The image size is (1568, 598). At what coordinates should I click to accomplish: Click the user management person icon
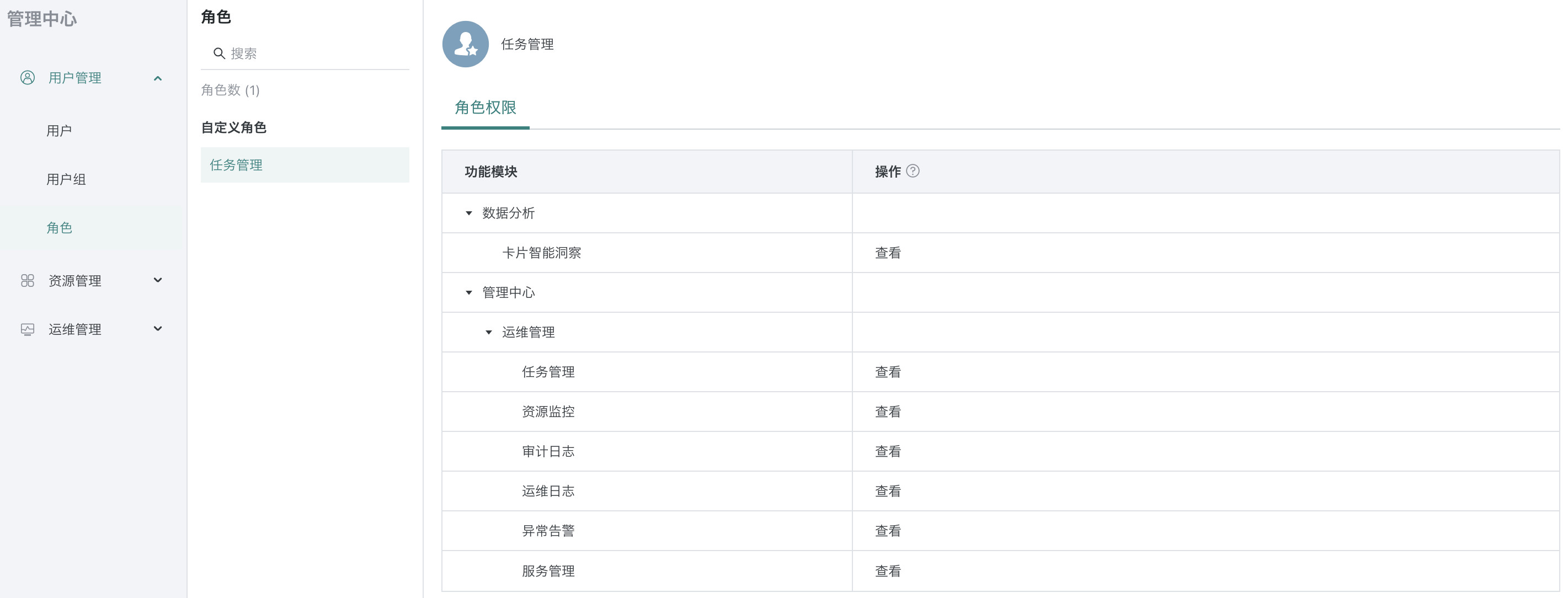(x=28, y=78)
